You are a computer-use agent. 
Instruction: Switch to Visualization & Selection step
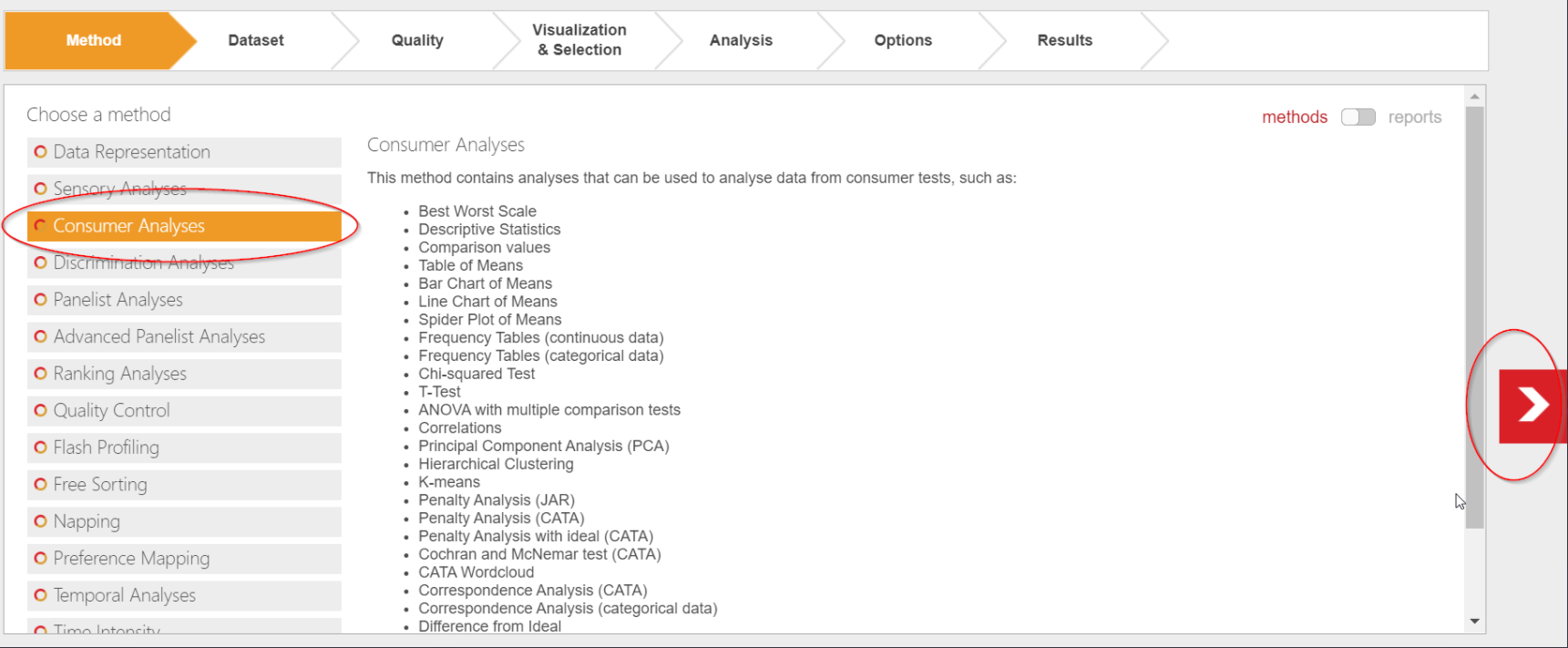(579, 40)
